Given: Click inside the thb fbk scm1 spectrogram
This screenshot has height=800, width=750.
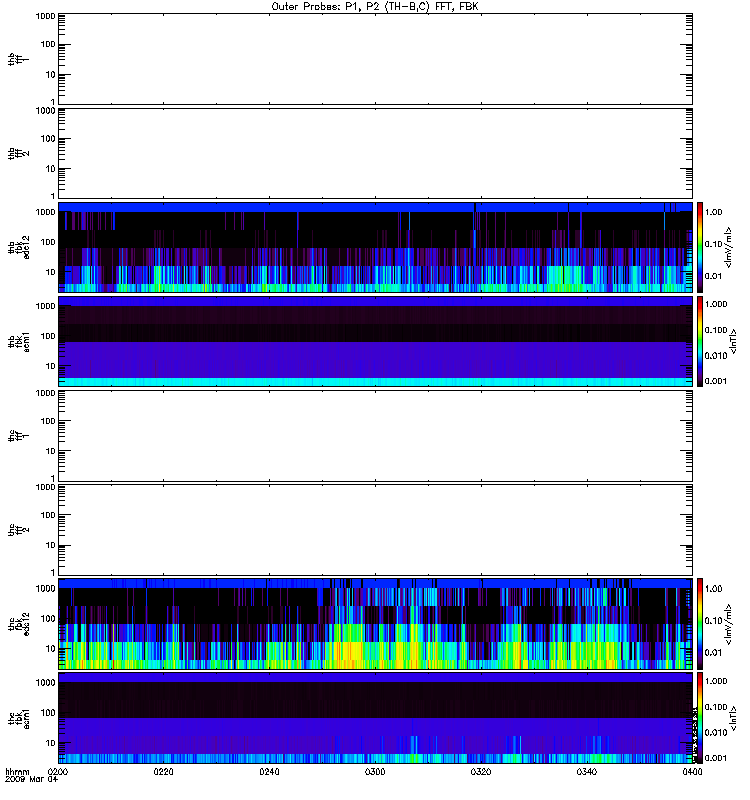Looking at the screenshot, I should [x=375, y=341].
